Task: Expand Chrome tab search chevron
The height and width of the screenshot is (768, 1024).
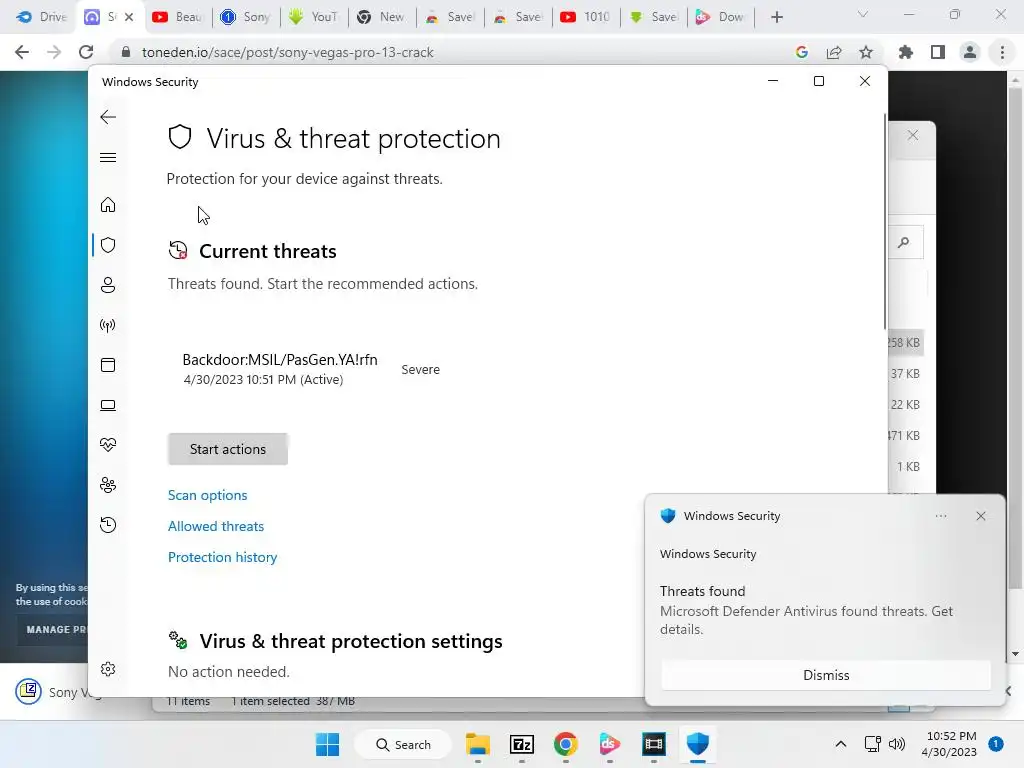Action: tap(863, 14)
